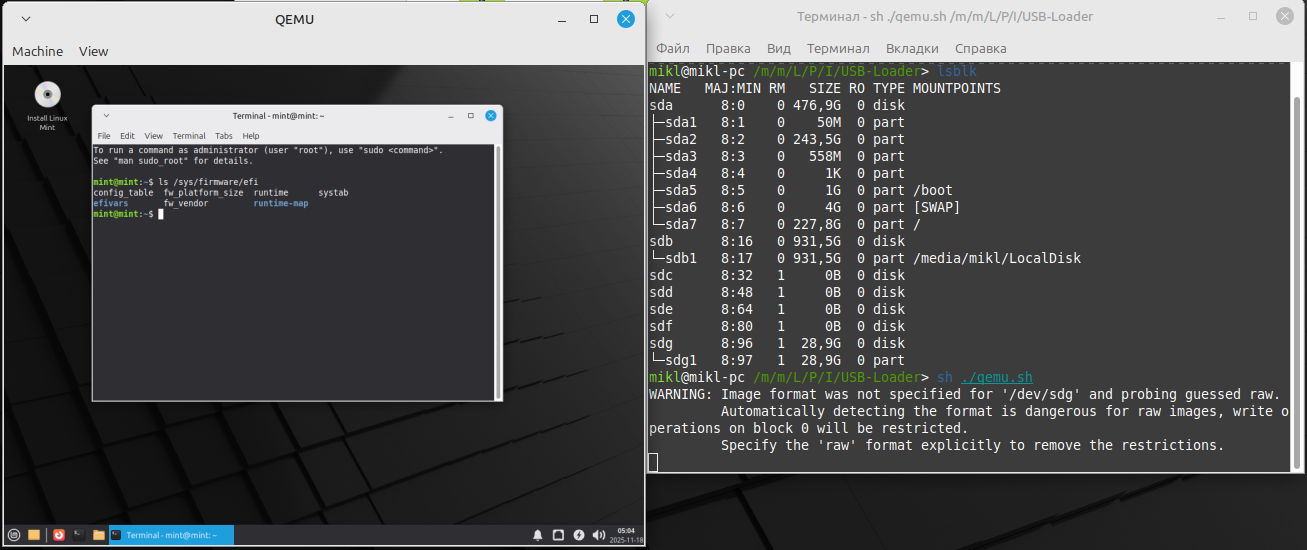
Task: Click the guest terminal vertical scrollbar
Action: coord(499,272)
